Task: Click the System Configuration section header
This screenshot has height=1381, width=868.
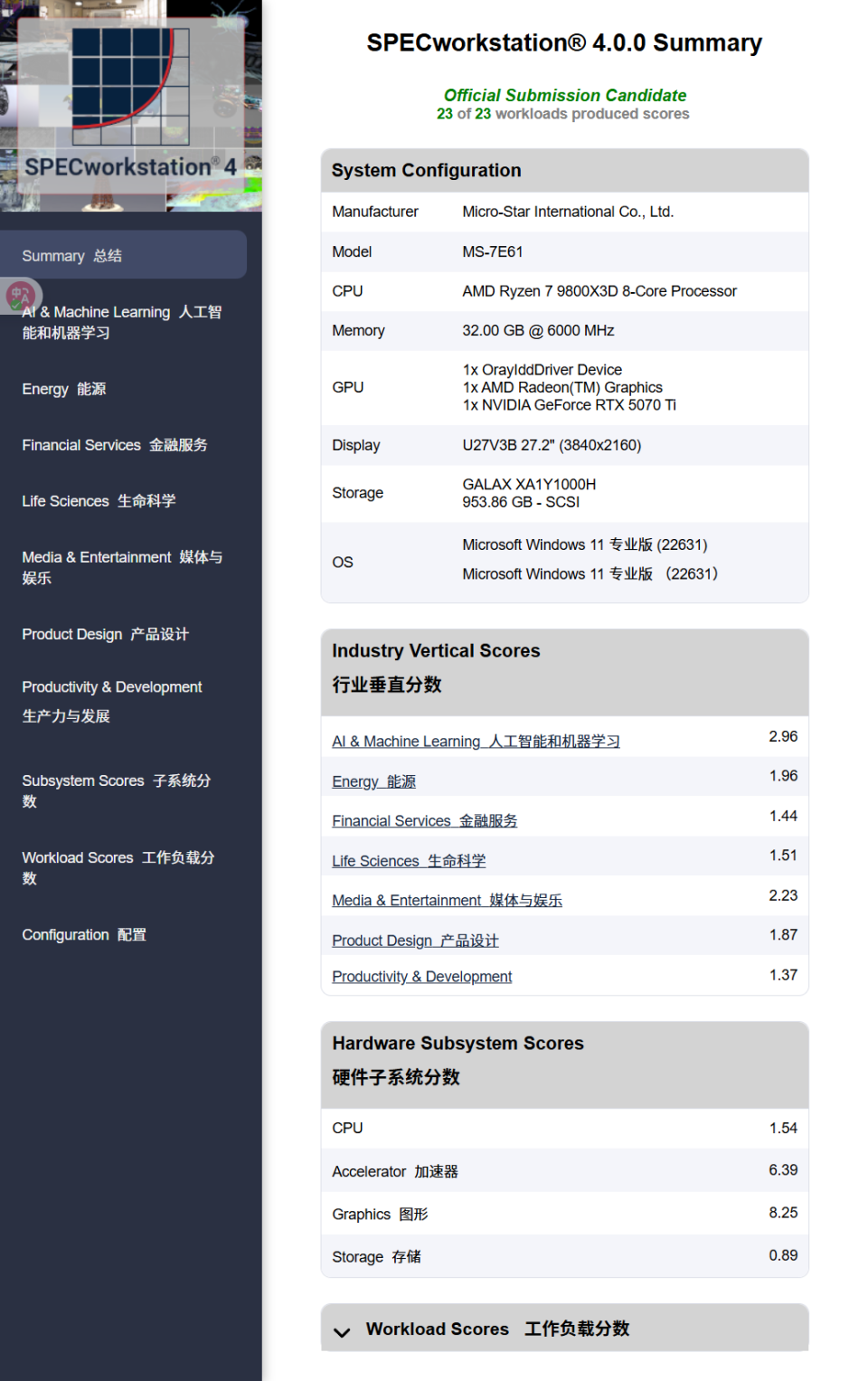Action: coord(564,170)
